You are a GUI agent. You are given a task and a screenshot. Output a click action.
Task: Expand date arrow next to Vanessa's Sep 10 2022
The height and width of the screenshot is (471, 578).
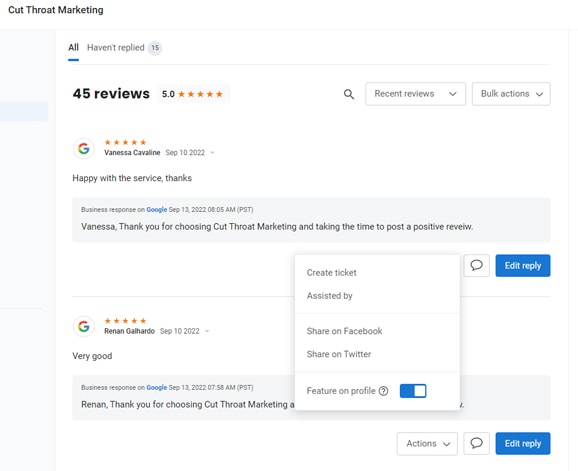coord(212,153)
